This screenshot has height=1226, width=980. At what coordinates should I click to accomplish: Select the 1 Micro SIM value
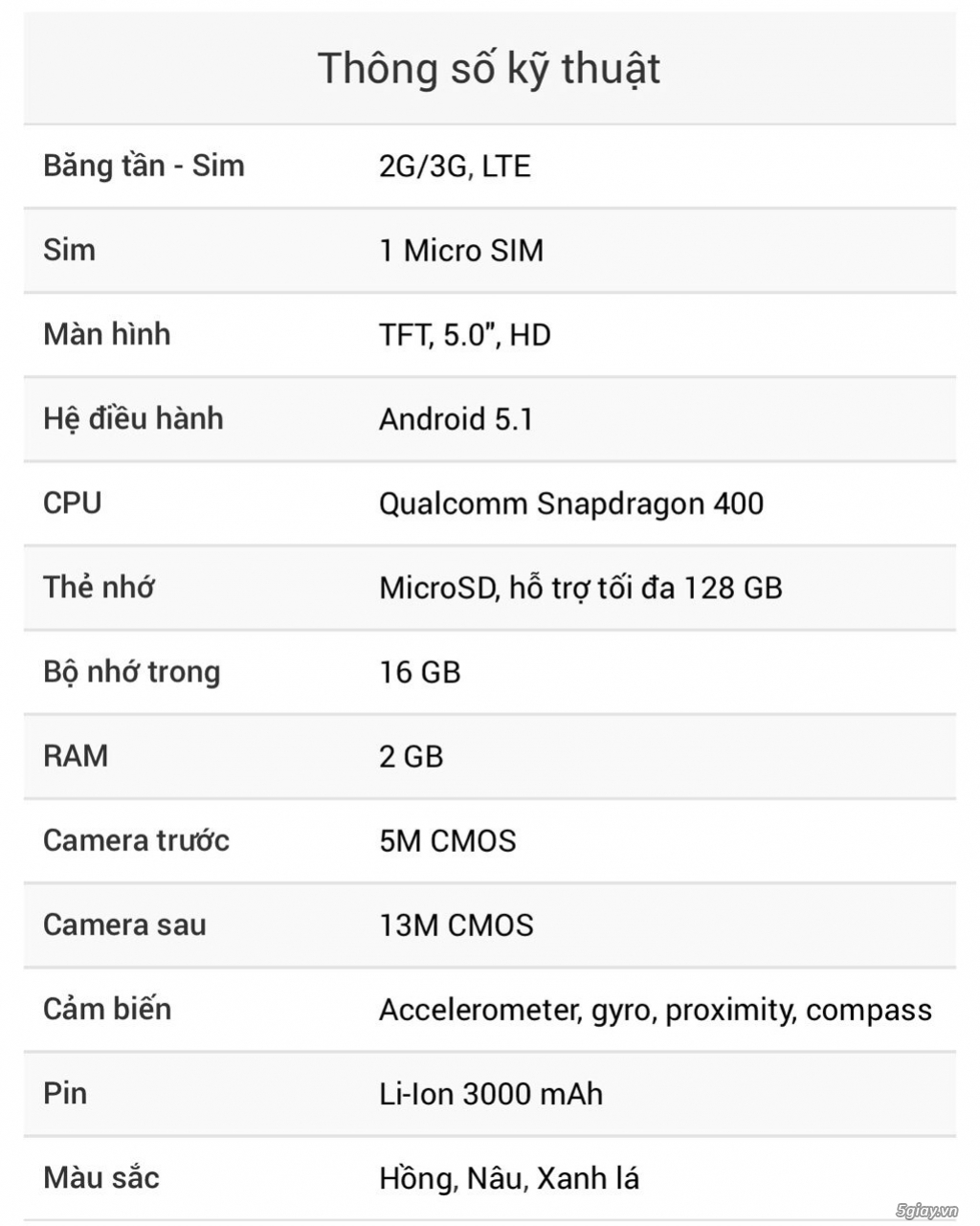[461, 251]
